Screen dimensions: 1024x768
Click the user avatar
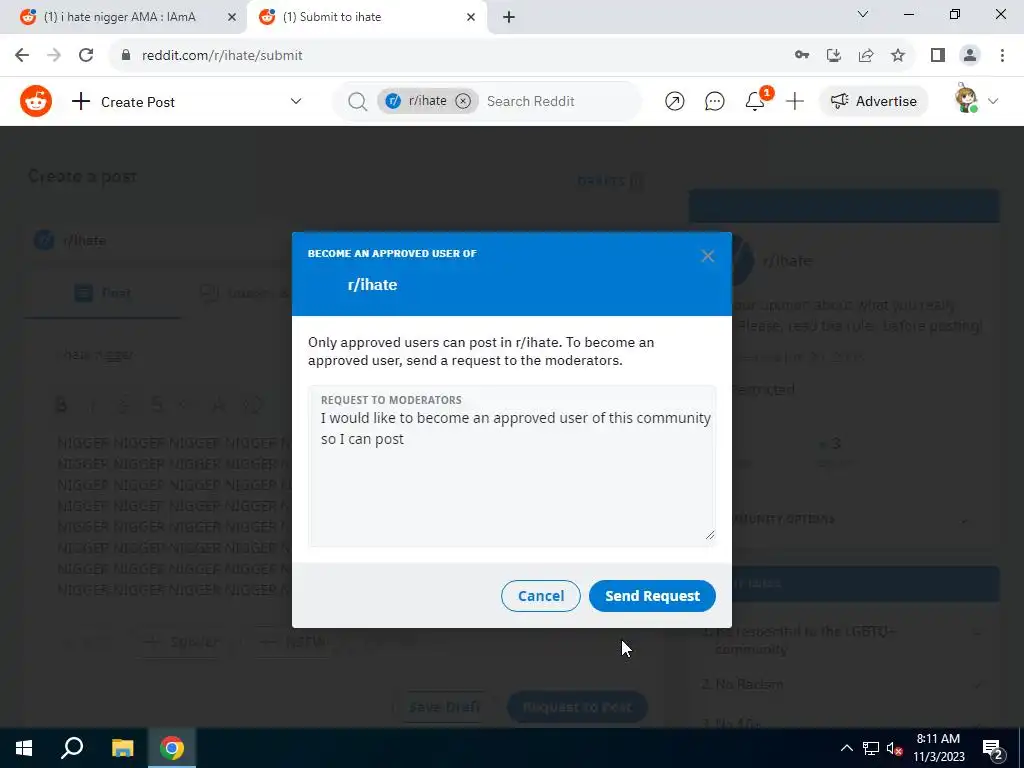[x=966, y=100]
